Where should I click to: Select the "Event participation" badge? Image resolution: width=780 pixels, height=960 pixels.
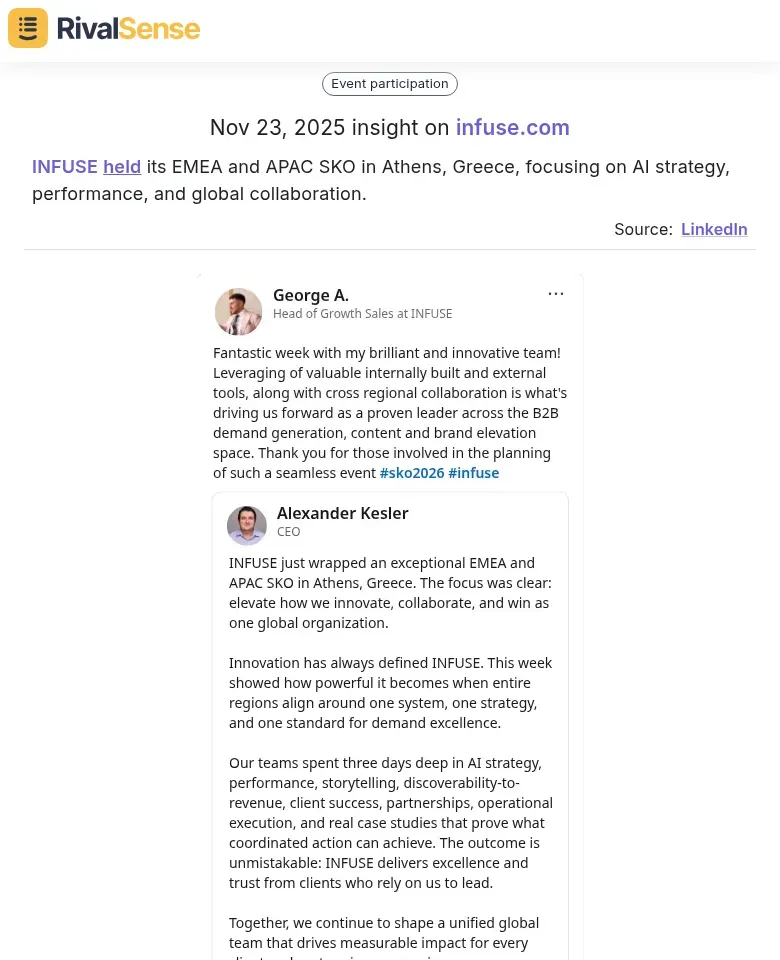(390, 83)
